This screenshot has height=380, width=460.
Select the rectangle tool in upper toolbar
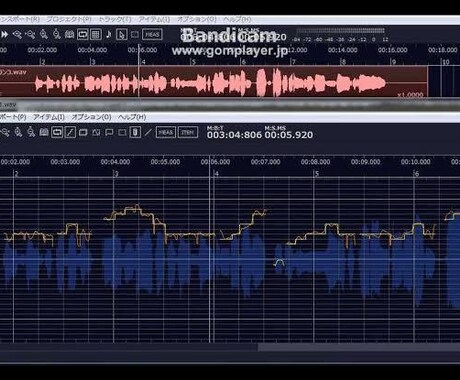click(x=135, y=34)
